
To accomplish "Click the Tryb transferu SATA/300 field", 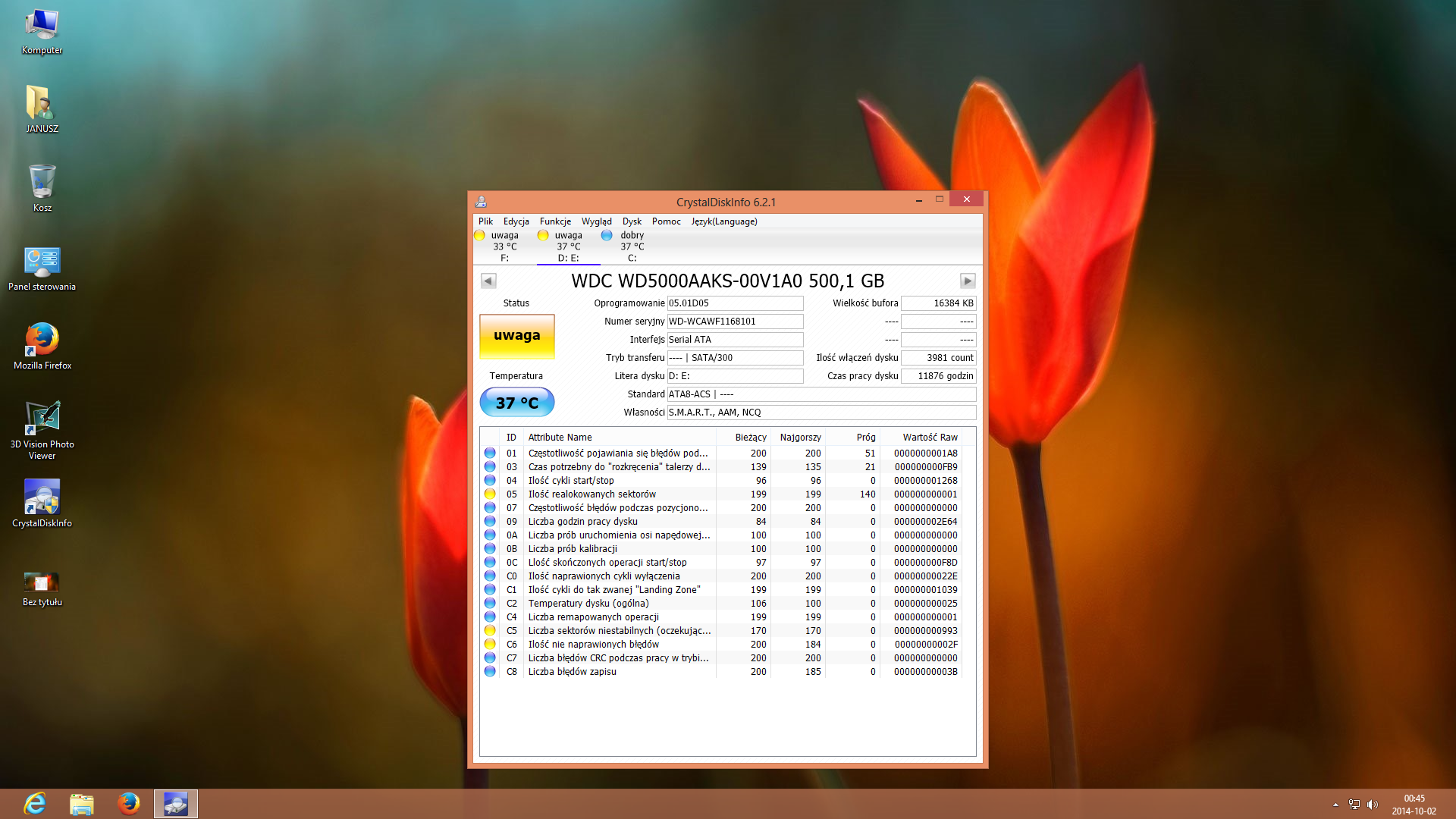I will coord(735,358).
